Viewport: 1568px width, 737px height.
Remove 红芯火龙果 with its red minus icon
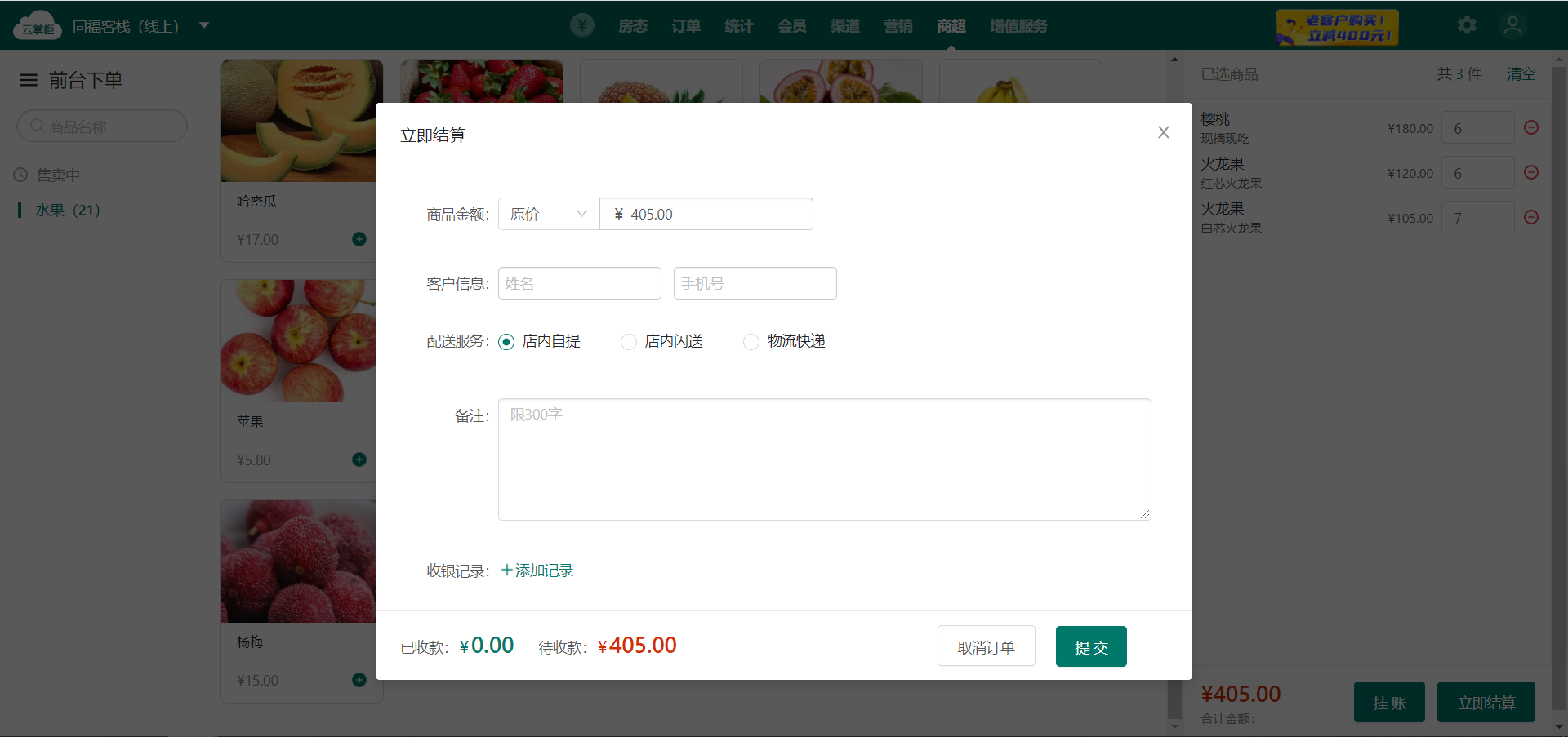click(x=1531, y=172)
